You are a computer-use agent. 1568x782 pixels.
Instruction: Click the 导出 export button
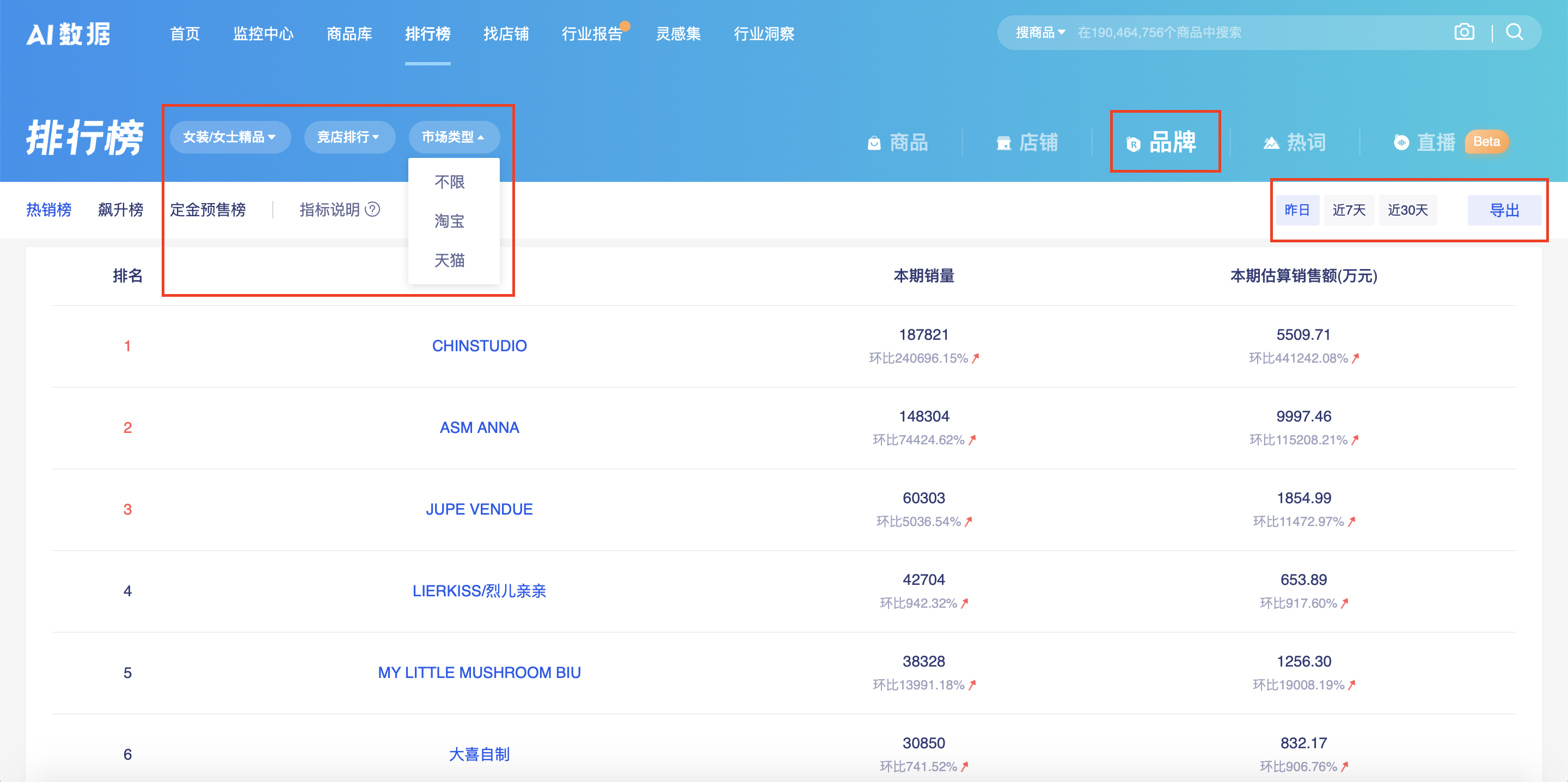click(1504, 210)
